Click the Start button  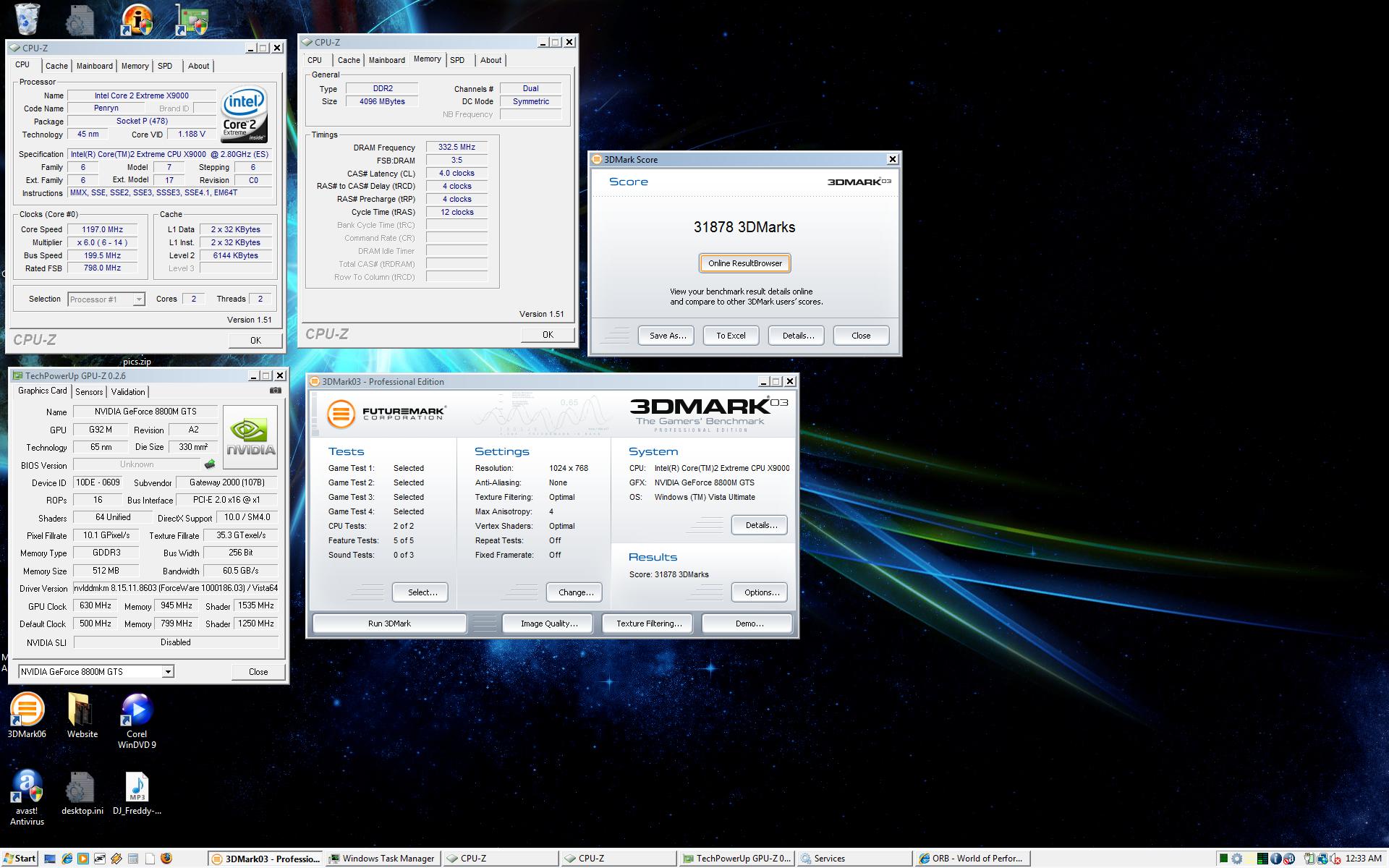(x=19, y=859)
